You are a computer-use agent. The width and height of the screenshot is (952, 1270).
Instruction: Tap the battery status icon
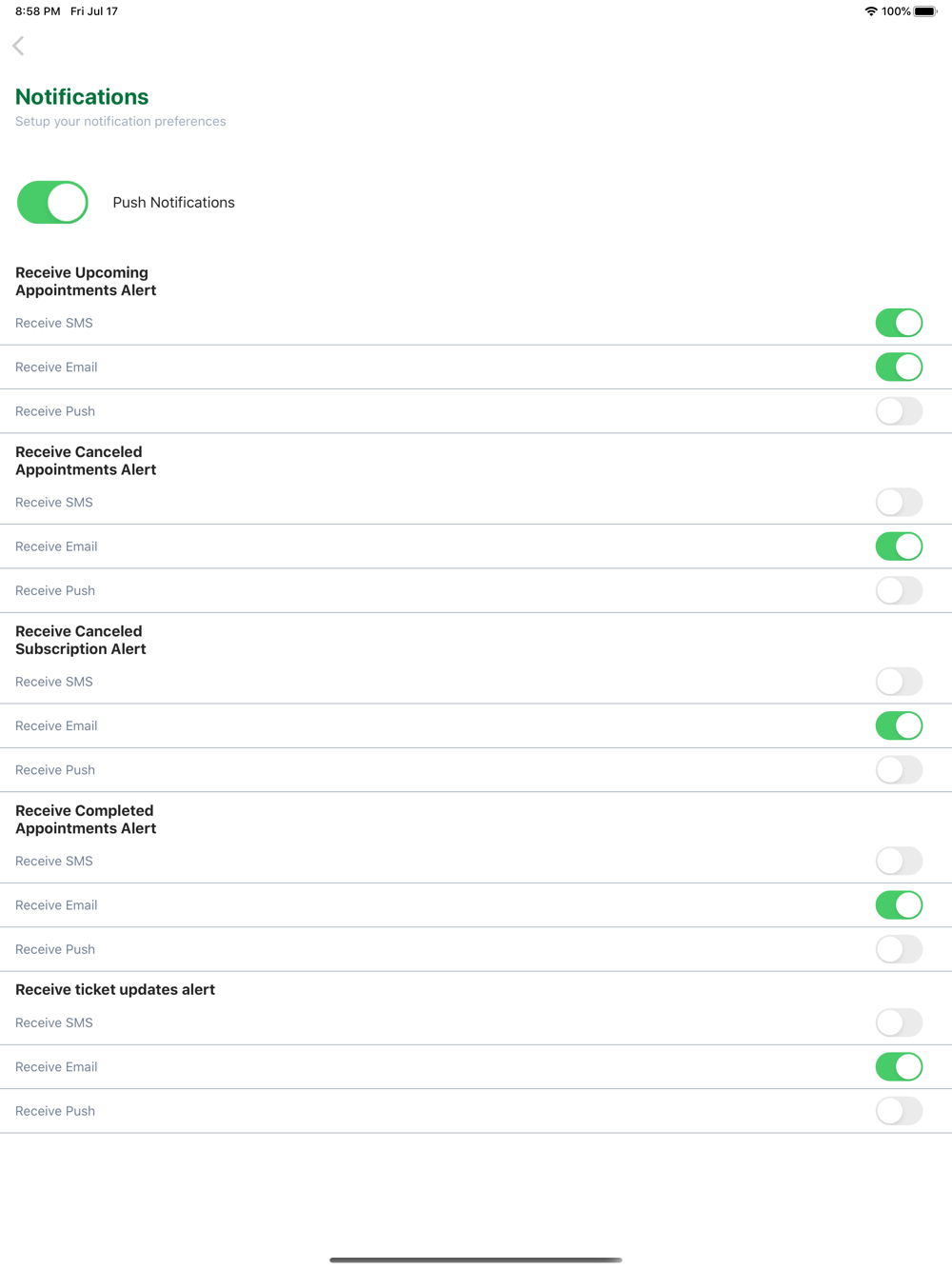click(x=924, y=11)
